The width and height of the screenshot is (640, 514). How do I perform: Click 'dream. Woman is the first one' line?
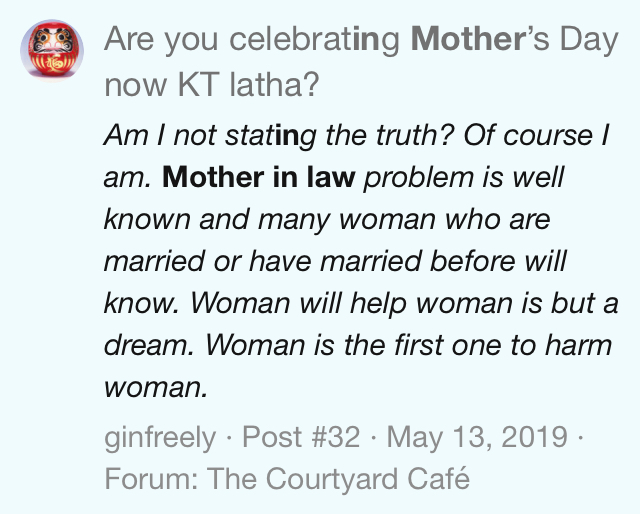(303, 345)
